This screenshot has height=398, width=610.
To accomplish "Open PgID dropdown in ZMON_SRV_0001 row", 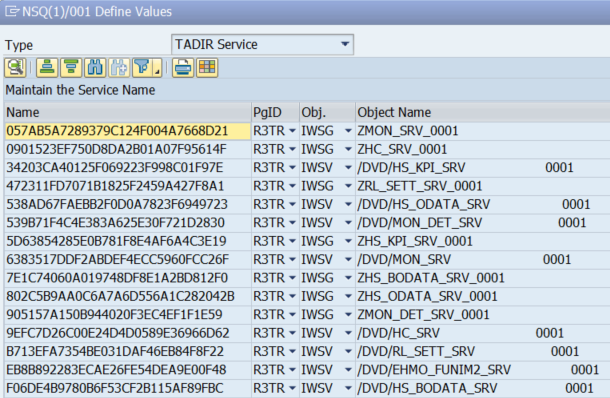I will 292,131.
